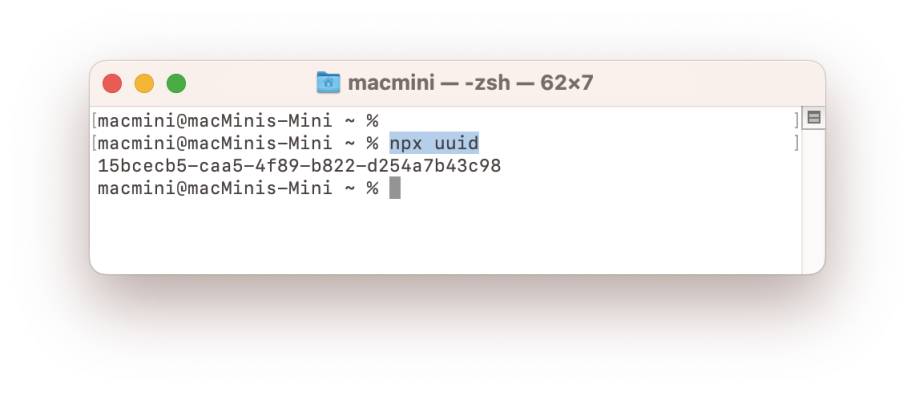Click the closing bracket mark of the npx uuid line
Screen dimensions: 915x393
[796, 143]
